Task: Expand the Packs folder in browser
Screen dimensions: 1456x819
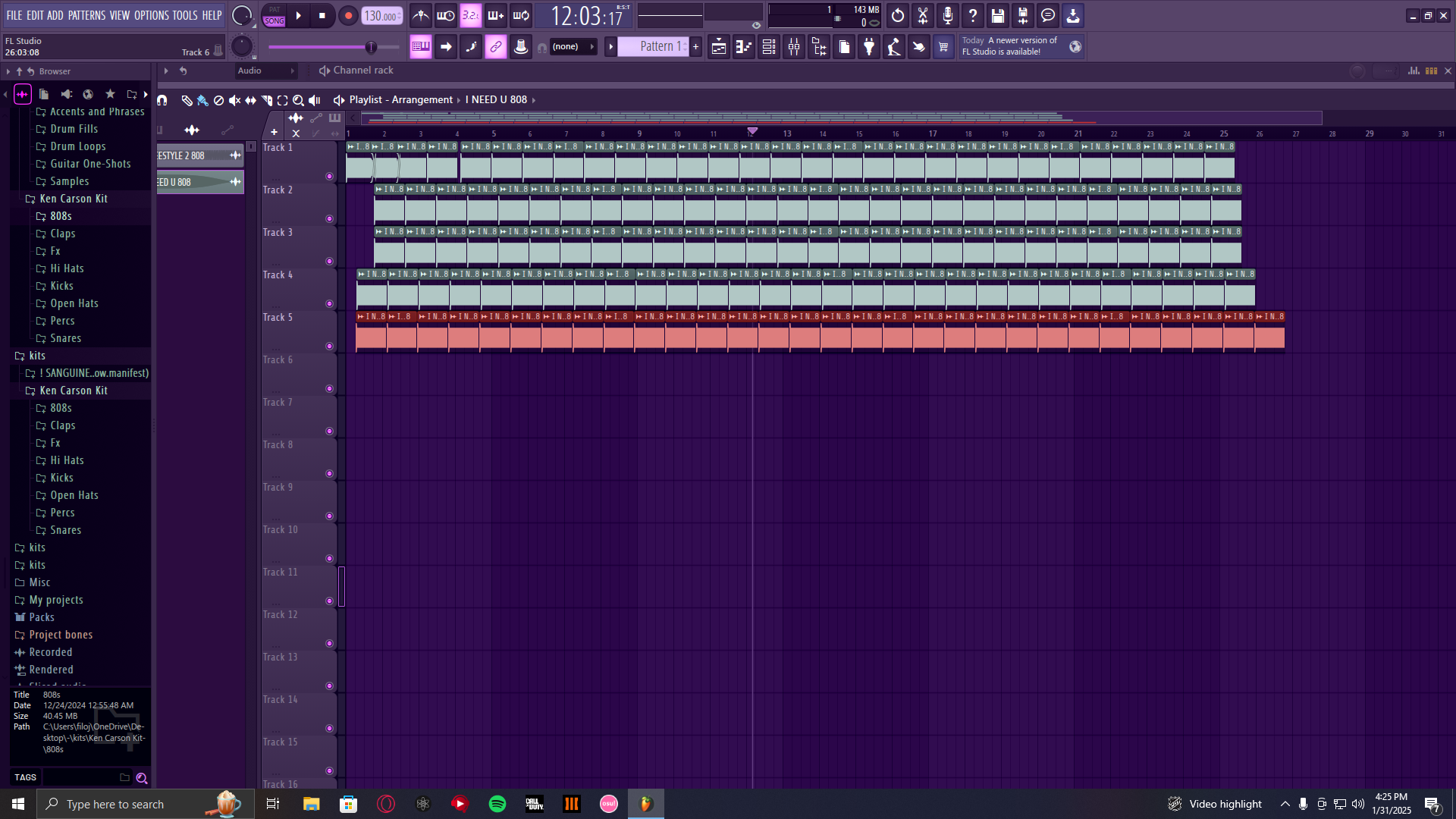Action: [x=42, y=617]
